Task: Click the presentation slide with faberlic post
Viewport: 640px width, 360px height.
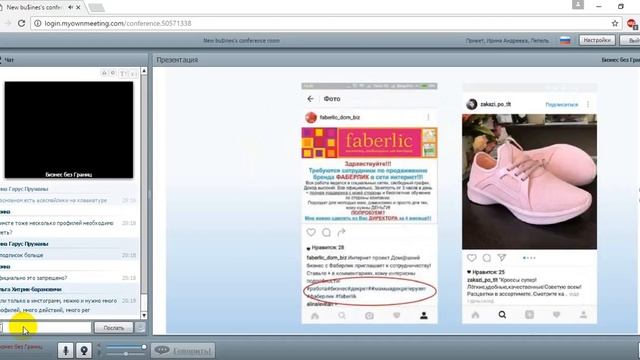Action: 369,203
